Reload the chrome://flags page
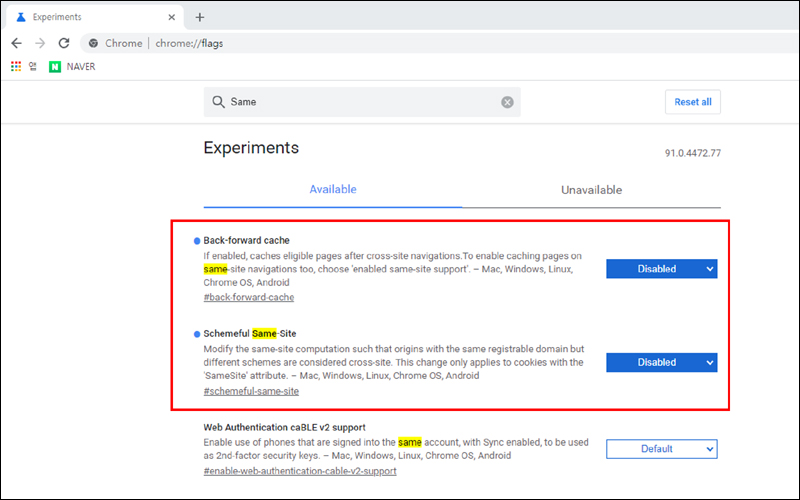This screenshot has height=500, width=800. point(64,43)
